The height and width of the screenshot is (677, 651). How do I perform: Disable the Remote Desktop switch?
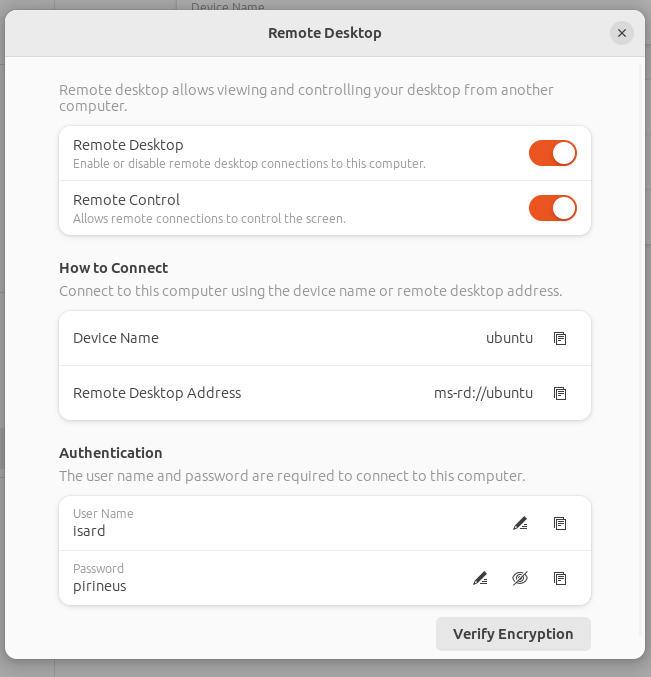click(552, 153)
